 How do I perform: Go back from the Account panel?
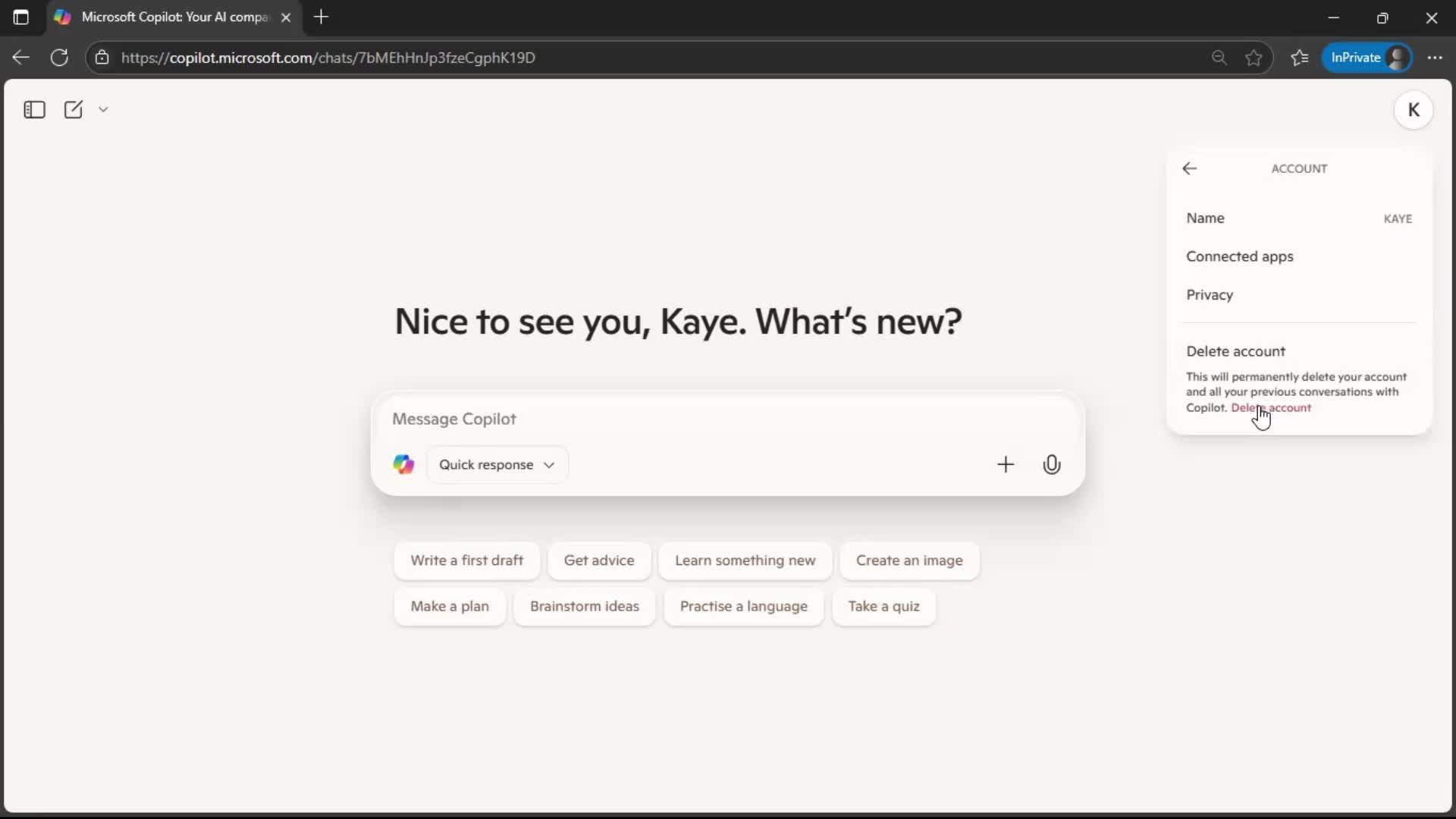pyautogui.click(x=1189, y=169)
